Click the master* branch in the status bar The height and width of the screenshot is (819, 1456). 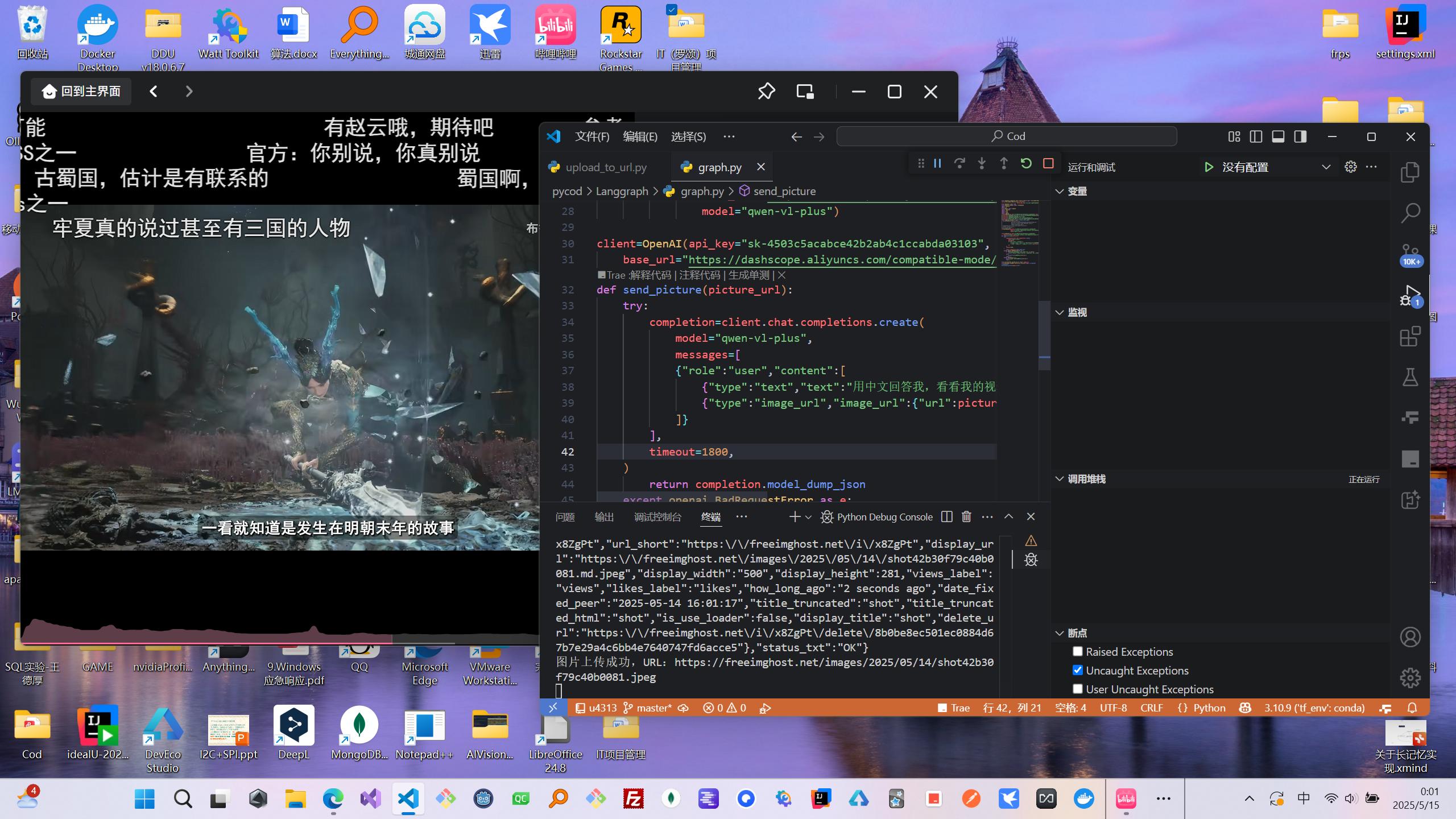click(647, 708)
